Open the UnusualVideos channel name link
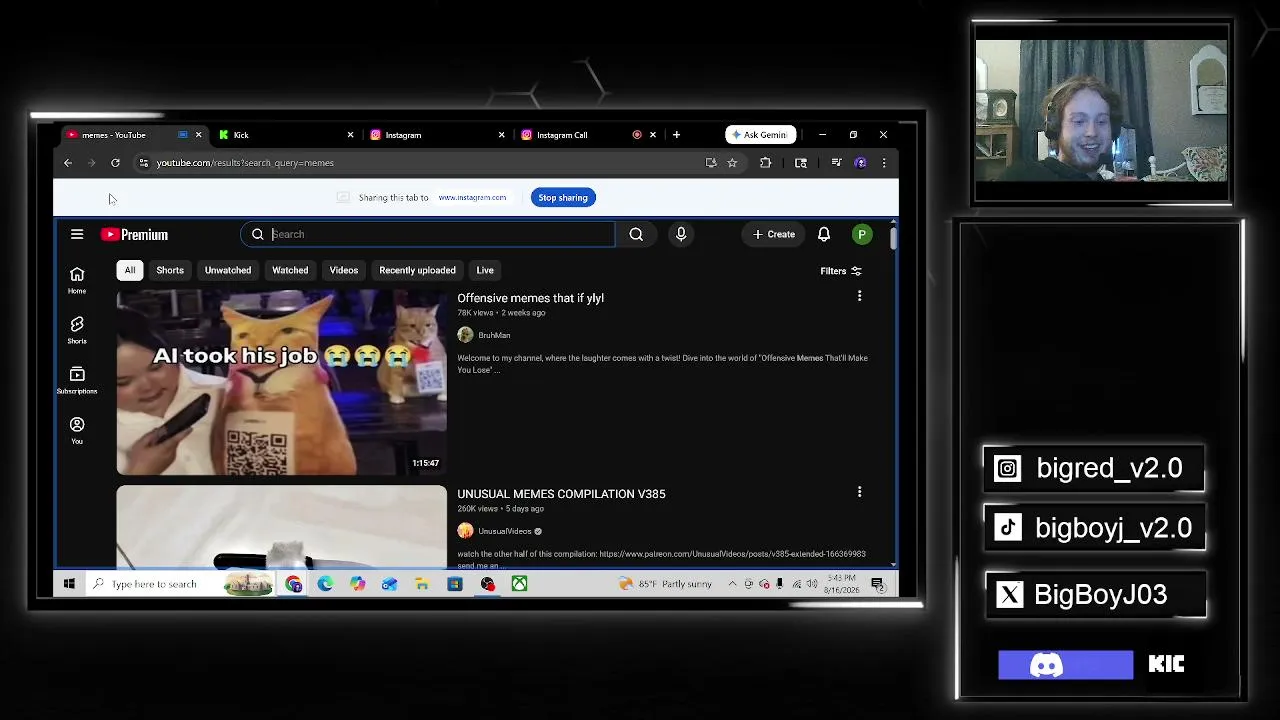 (x=504, y=531)
